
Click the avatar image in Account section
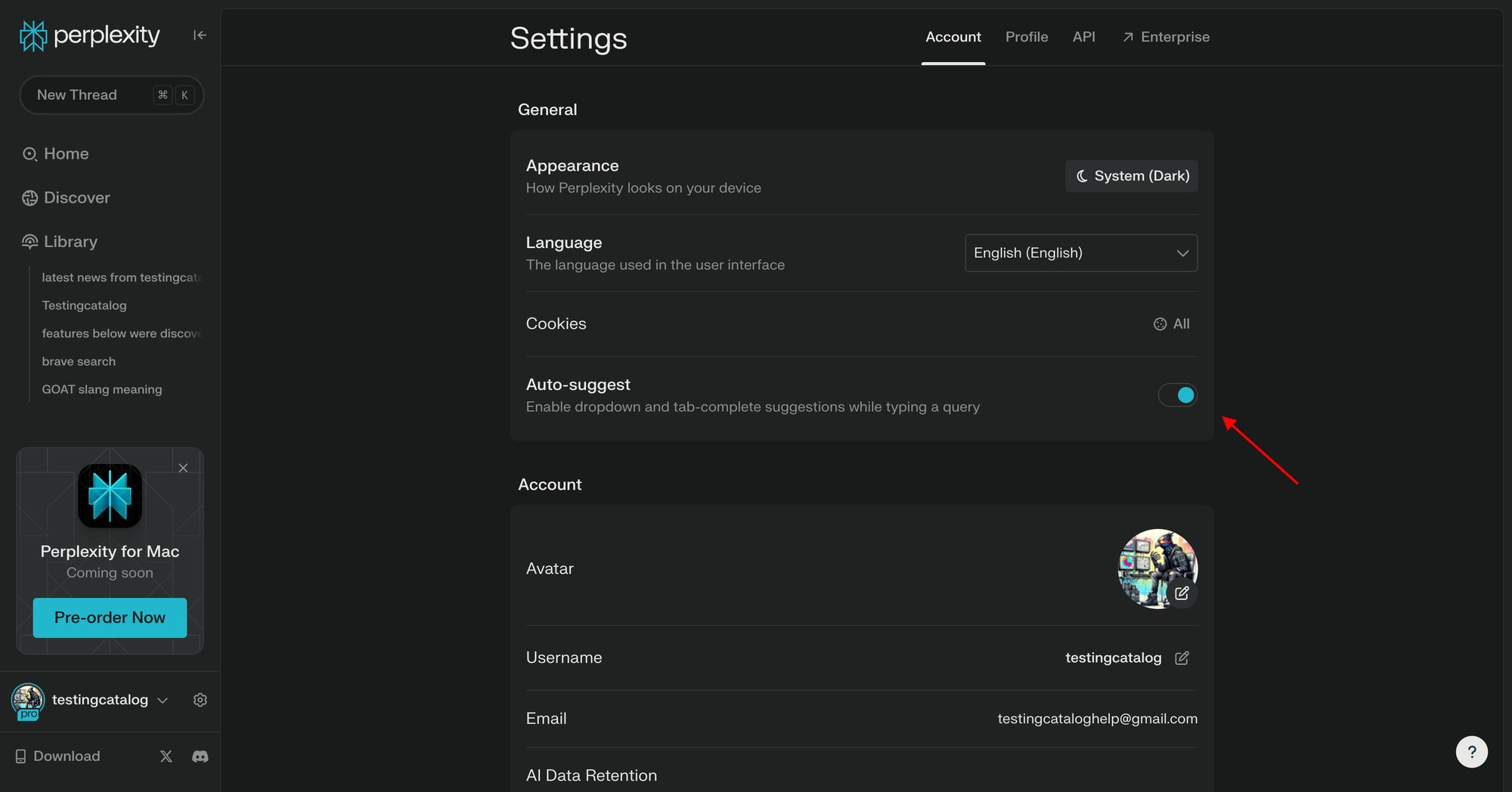(1157, 569)
